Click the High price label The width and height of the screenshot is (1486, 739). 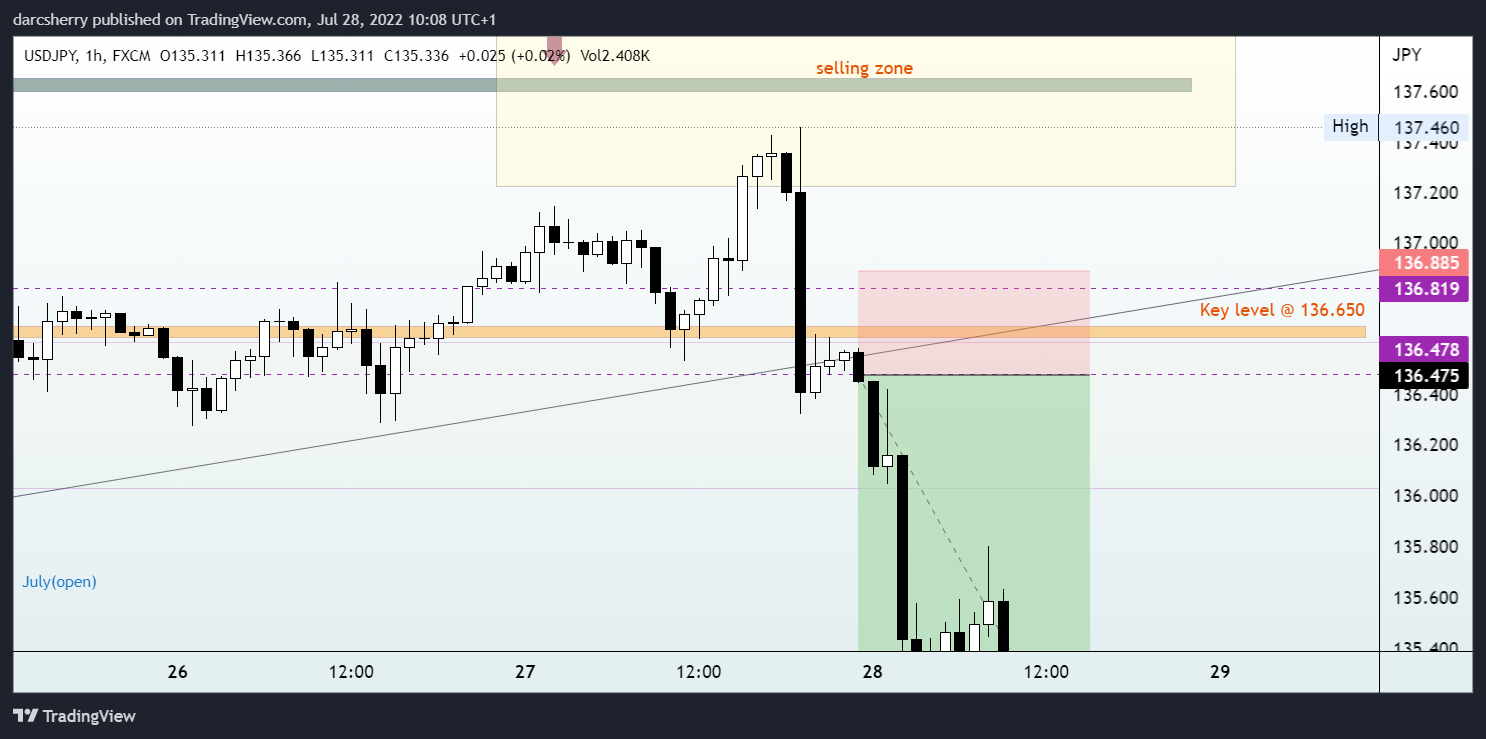coord(1350,127)
